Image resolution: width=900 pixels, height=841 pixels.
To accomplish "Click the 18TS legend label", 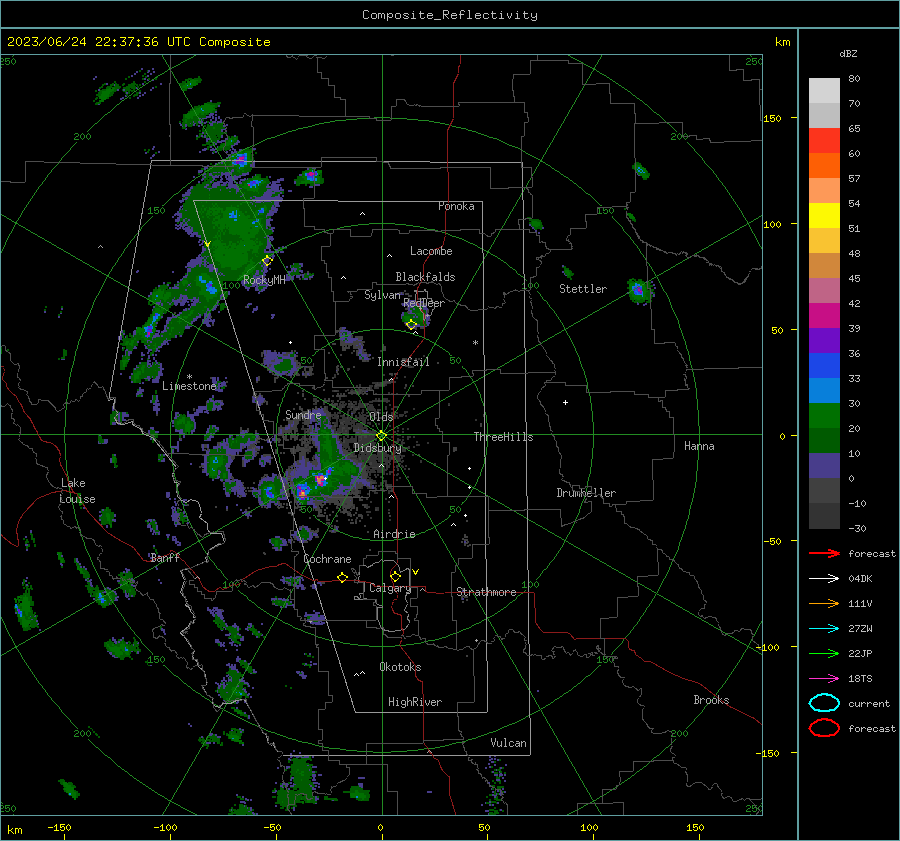I will point(860,679).
